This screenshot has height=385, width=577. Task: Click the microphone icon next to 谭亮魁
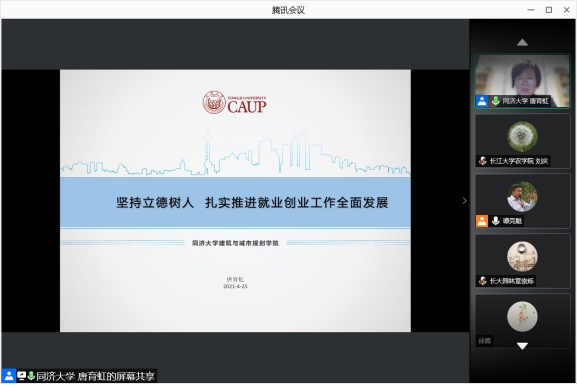click(495, 221)
